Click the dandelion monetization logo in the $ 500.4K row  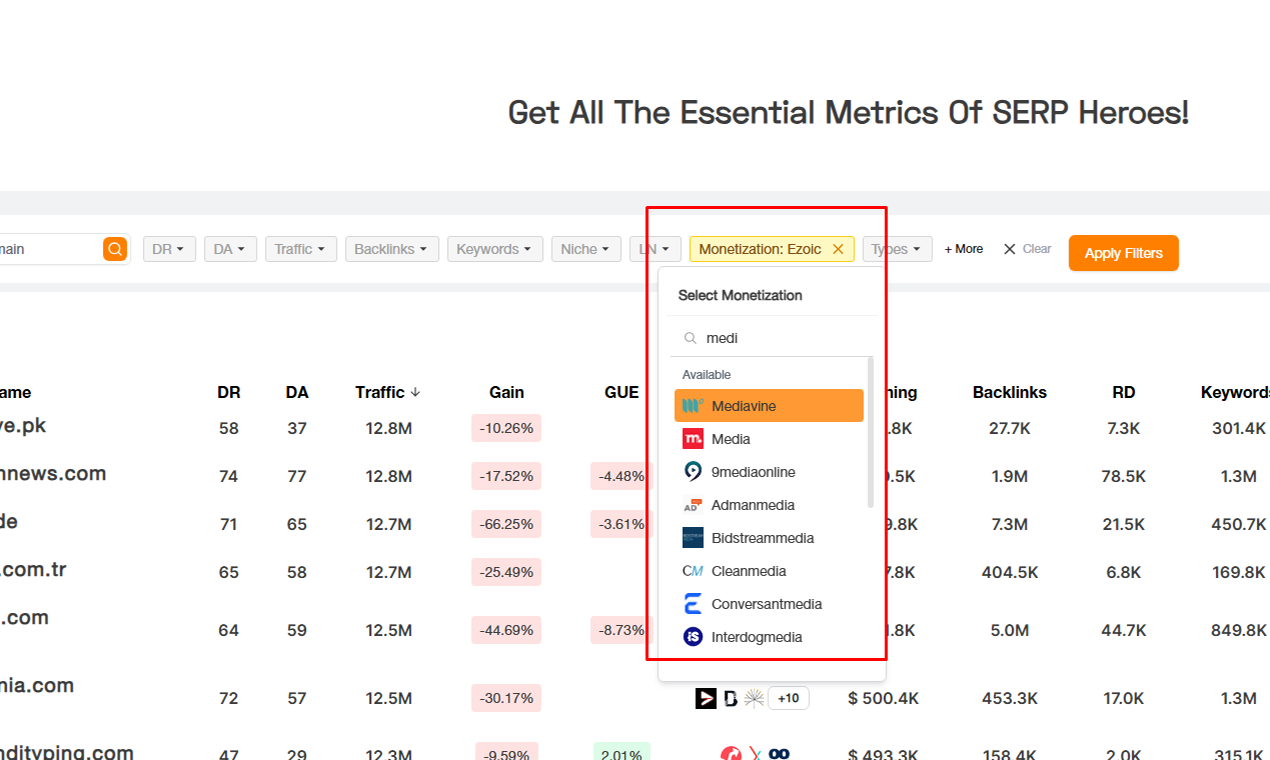[x=754, y=698]
